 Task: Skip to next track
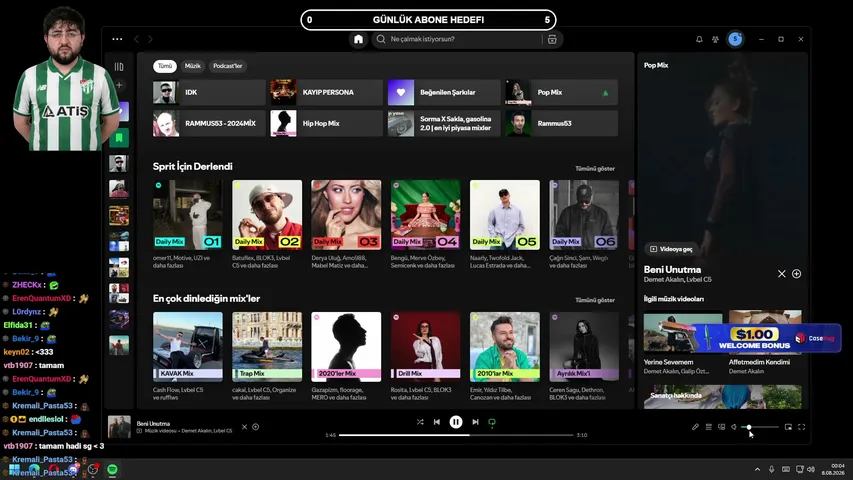coord(475,422)
